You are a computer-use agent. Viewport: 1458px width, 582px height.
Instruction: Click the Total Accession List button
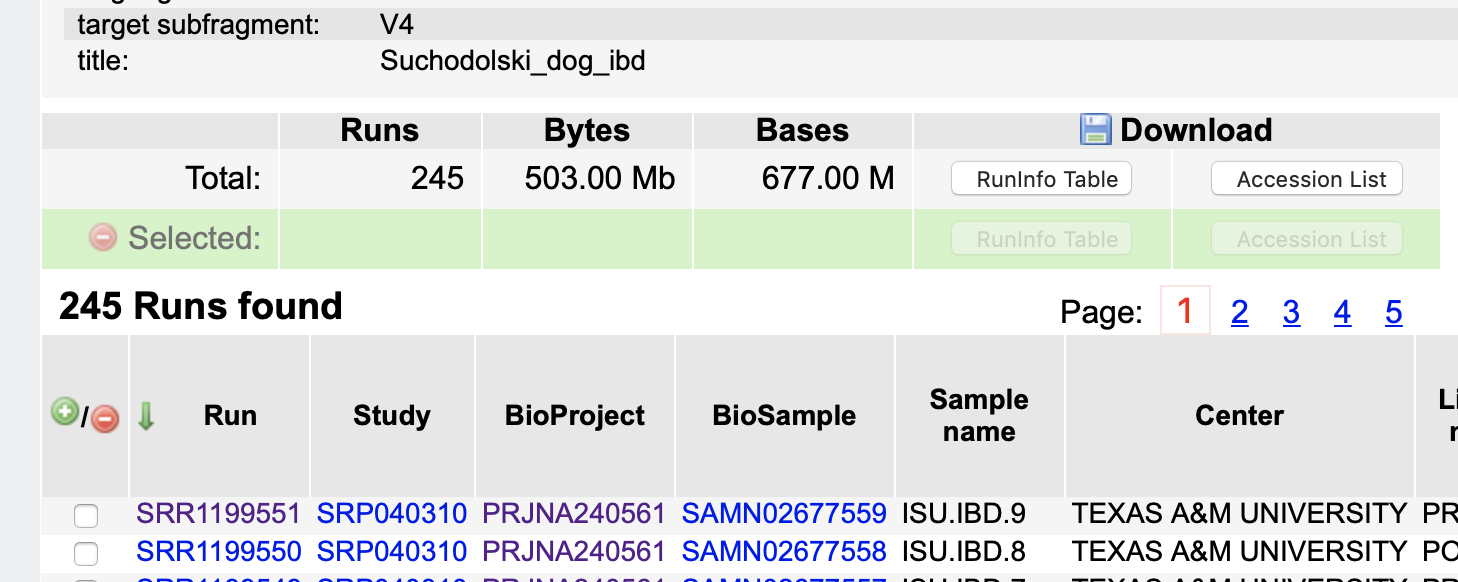1307,179
